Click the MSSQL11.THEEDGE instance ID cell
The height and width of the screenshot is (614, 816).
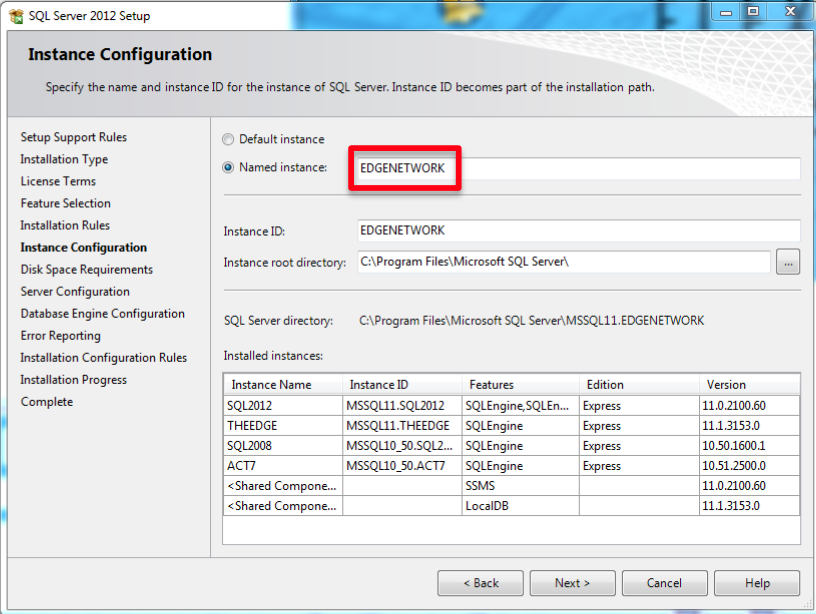point(402,426)
